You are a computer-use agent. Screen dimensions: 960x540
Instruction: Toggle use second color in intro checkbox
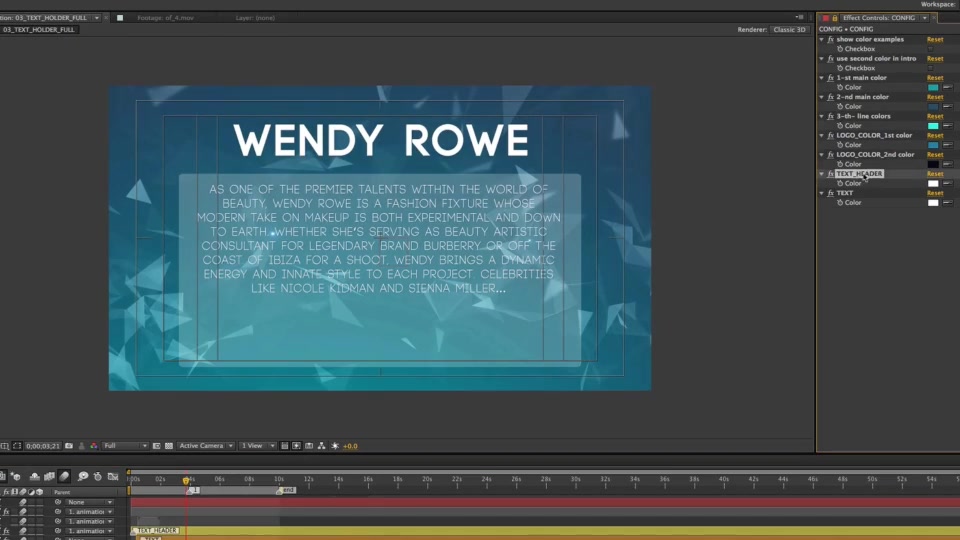pos(931,68)
